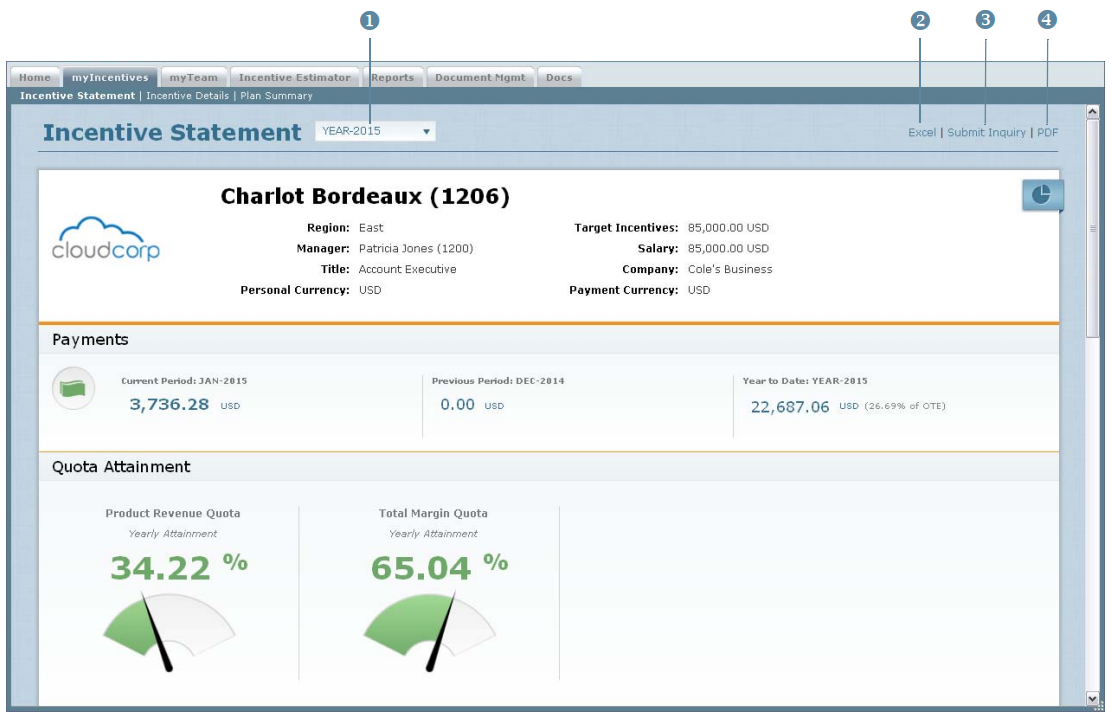The image size is (1112, 718).
Task: Click the scrollbar up arrow
Action: point(1092,112)
